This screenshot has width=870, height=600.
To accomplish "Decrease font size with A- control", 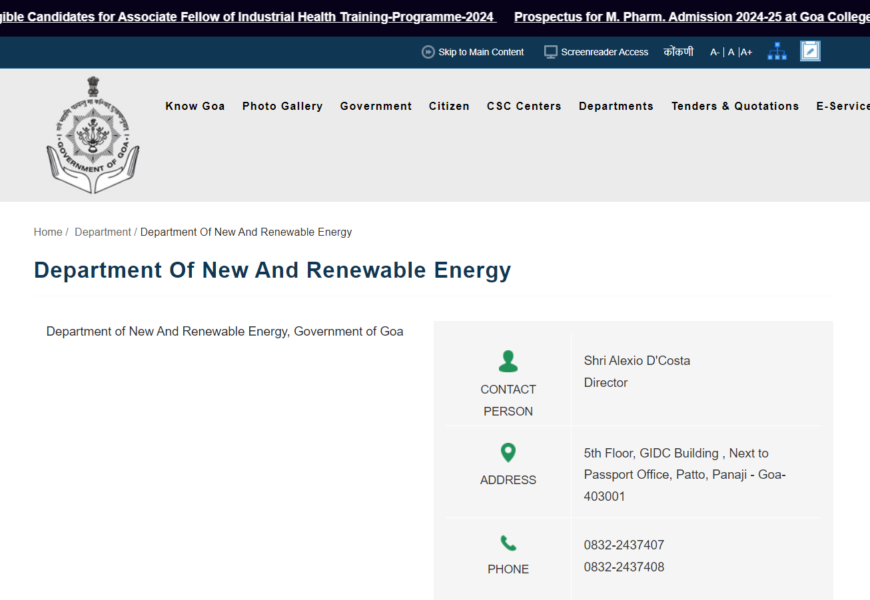I will pos(715,52).
